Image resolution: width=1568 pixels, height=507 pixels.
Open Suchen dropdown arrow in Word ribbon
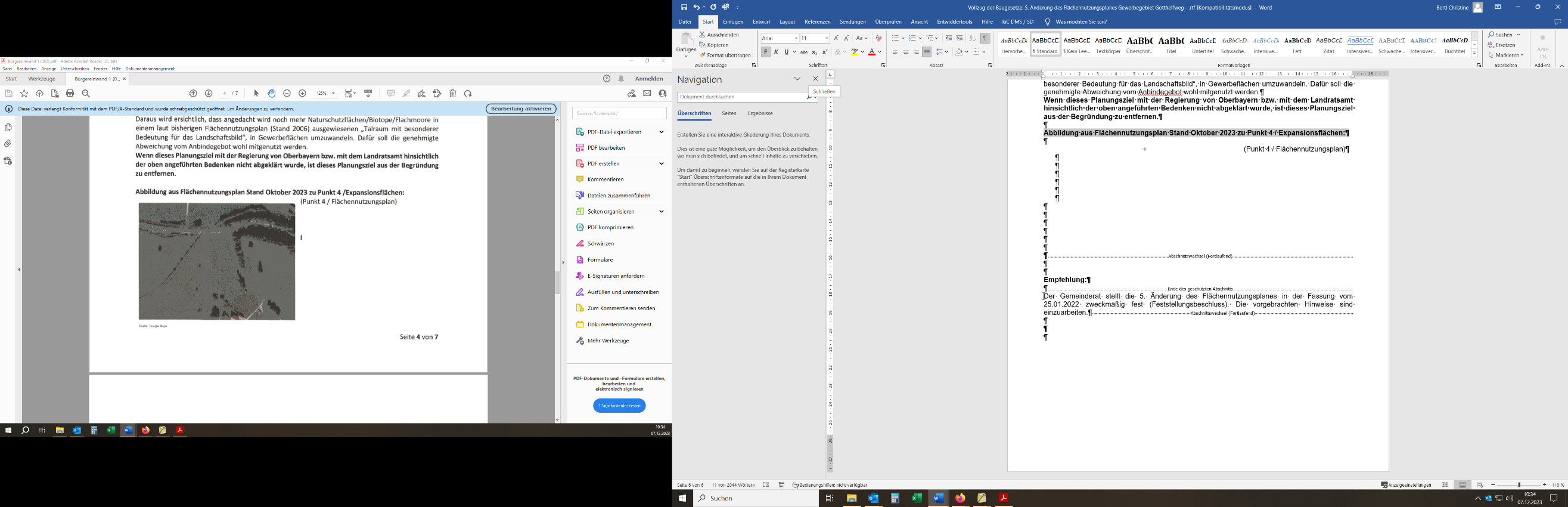tap(1518, 35)
